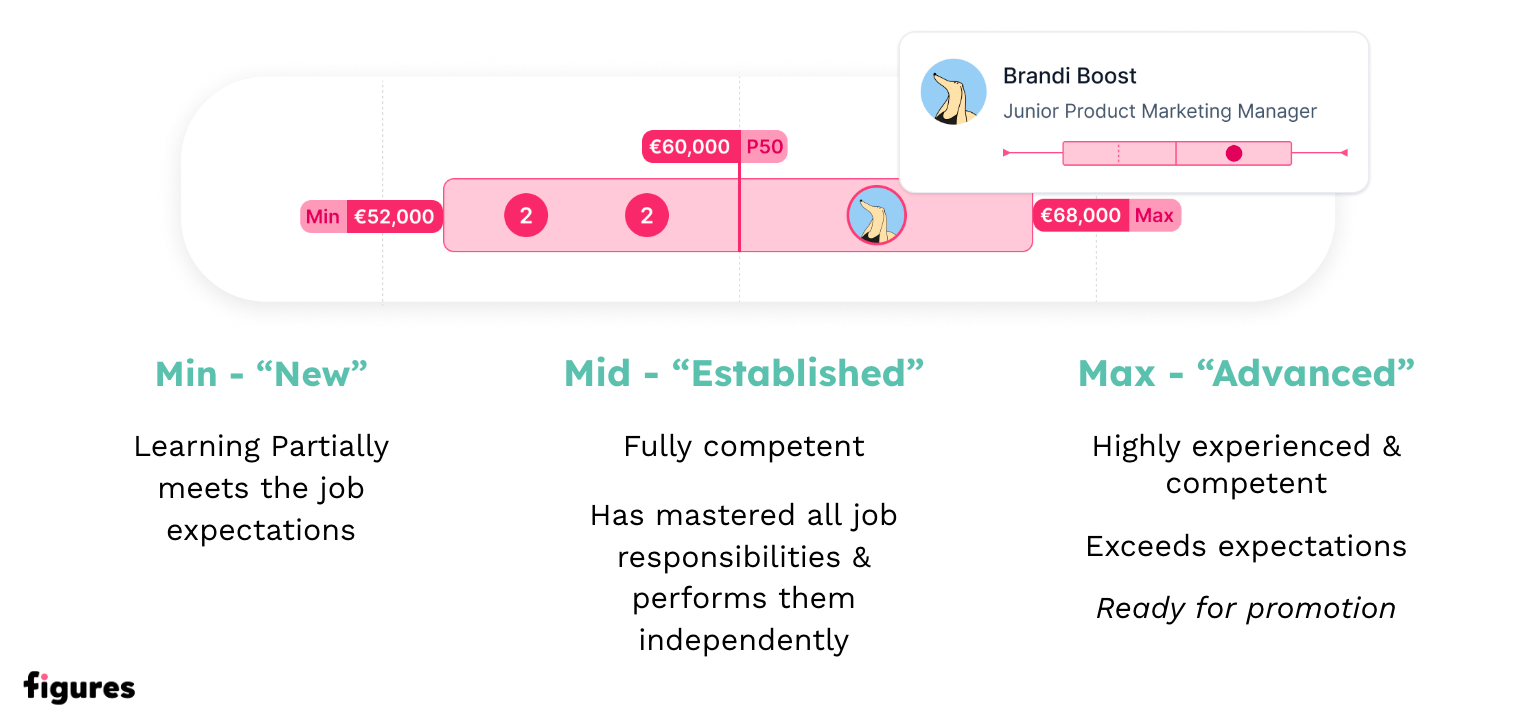Click the Mid - "Established" heading
Screen dimensions: 1524x722
744,373
